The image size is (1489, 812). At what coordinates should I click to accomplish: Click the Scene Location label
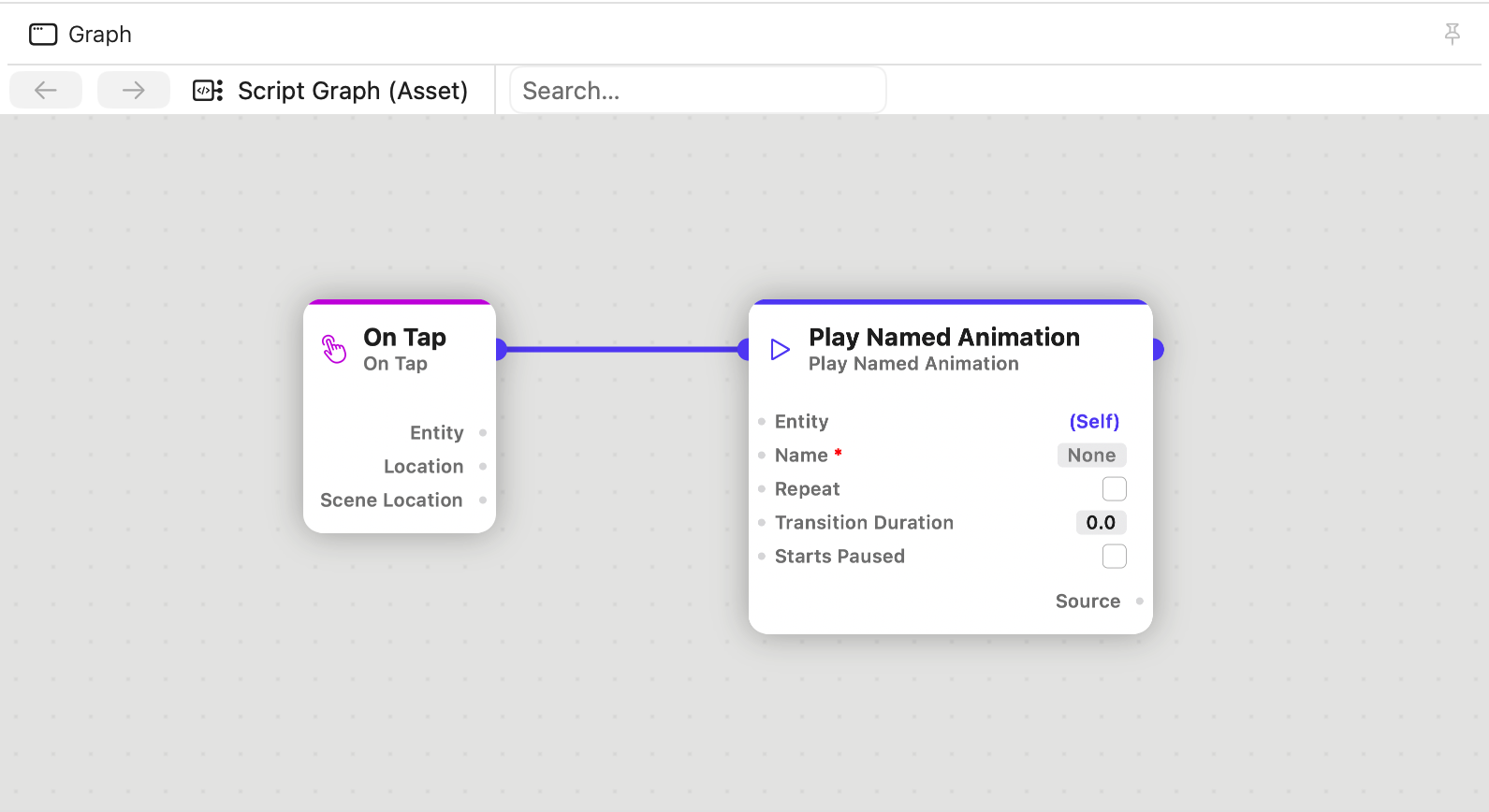point(391,500)
